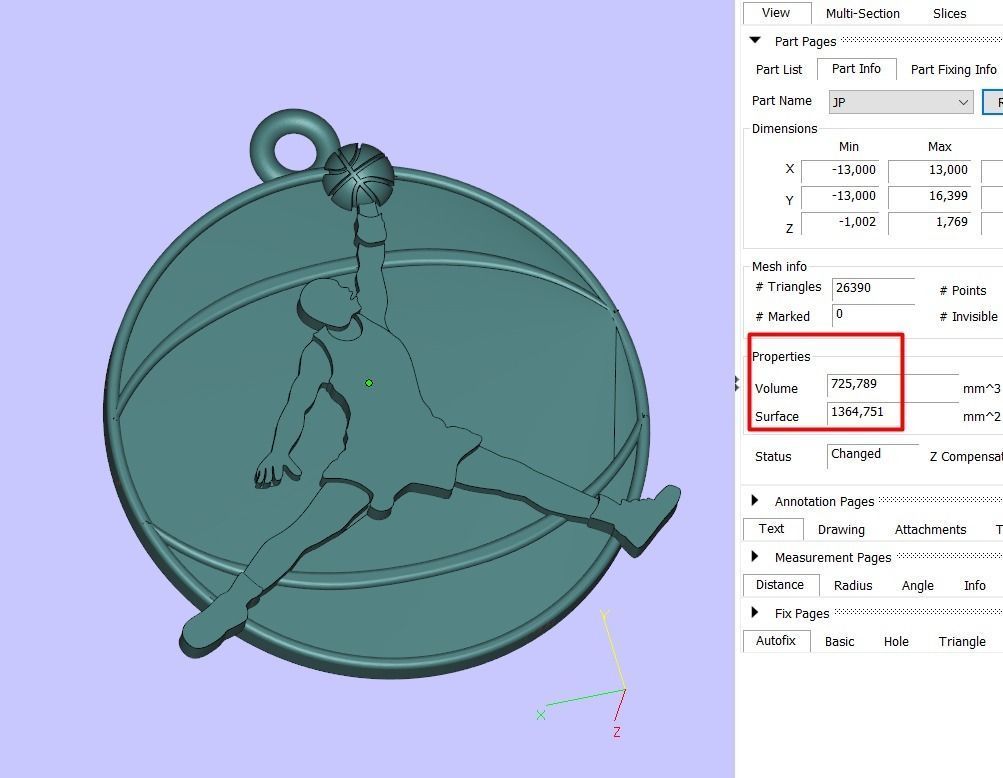Image resolution: width=1003 pixels, height=778 pixels.
Task: Click the 'Dimensions' group label
Action: [784, 128]
